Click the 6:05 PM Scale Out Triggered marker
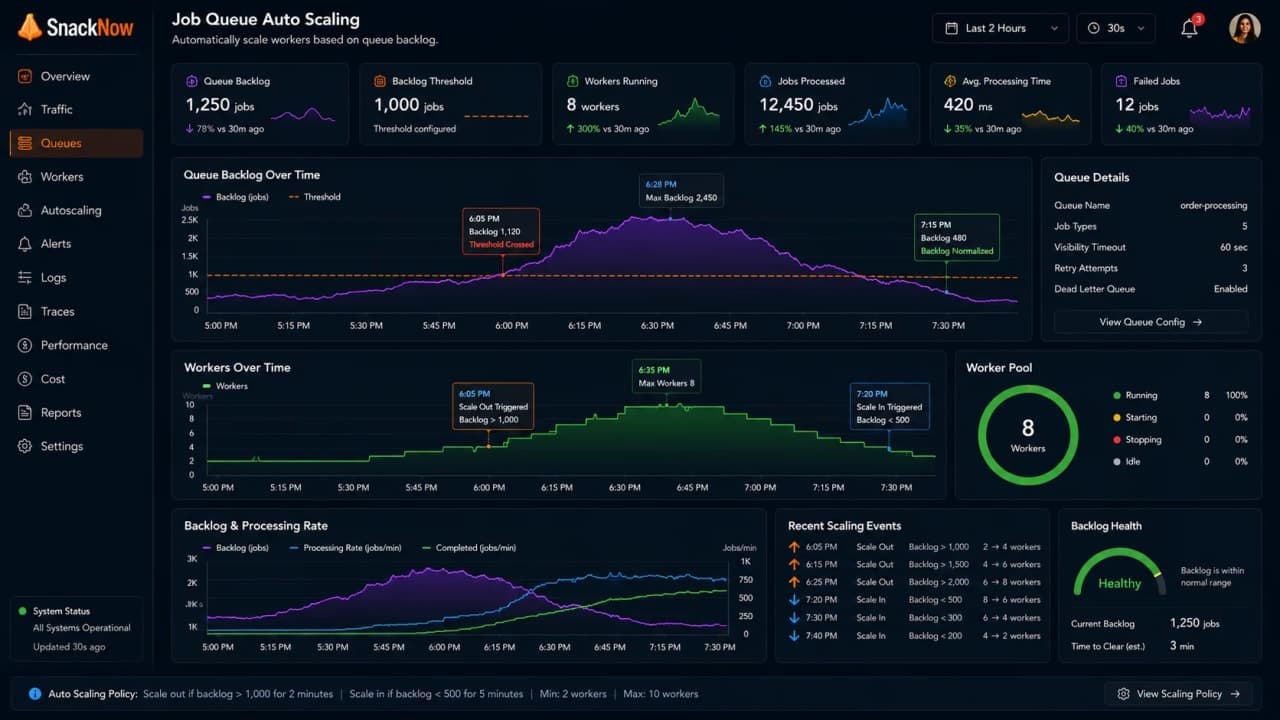The image size is (1280, 720). (x=493, y=407)
